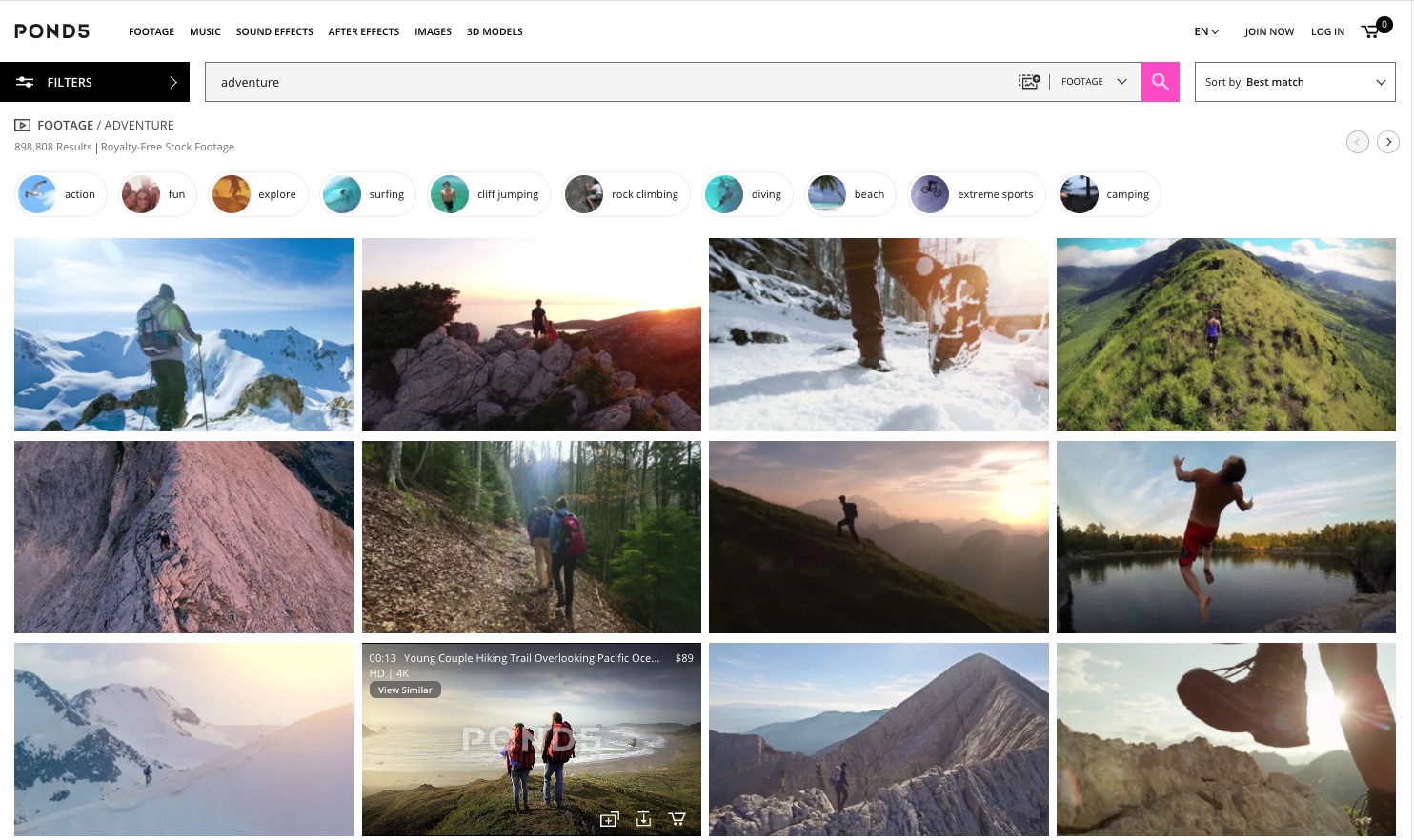Click the Pond5 logo
The height and width of the screenshot is (840, 1414).
52,31
